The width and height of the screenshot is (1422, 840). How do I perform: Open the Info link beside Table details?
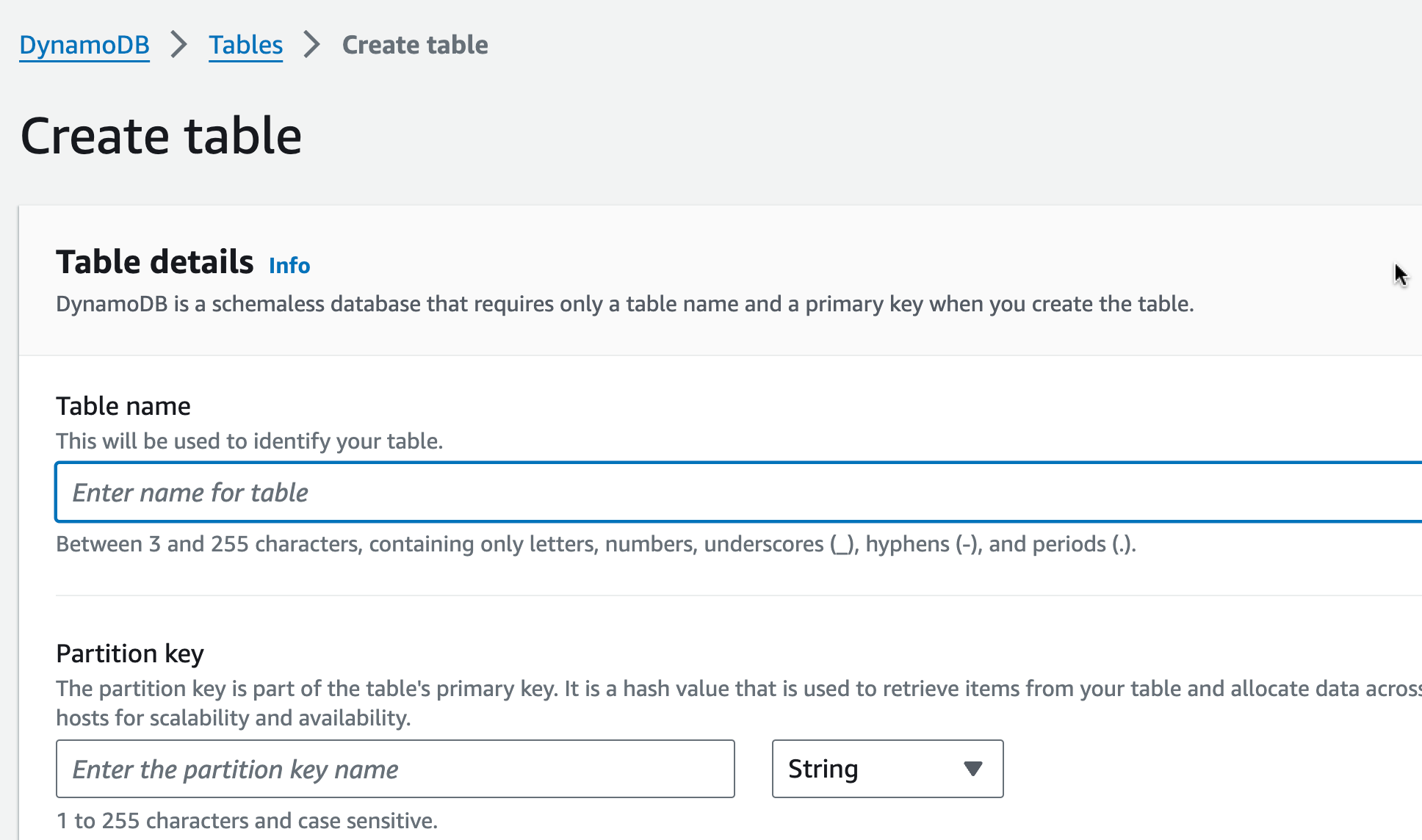tap(289, 265)
